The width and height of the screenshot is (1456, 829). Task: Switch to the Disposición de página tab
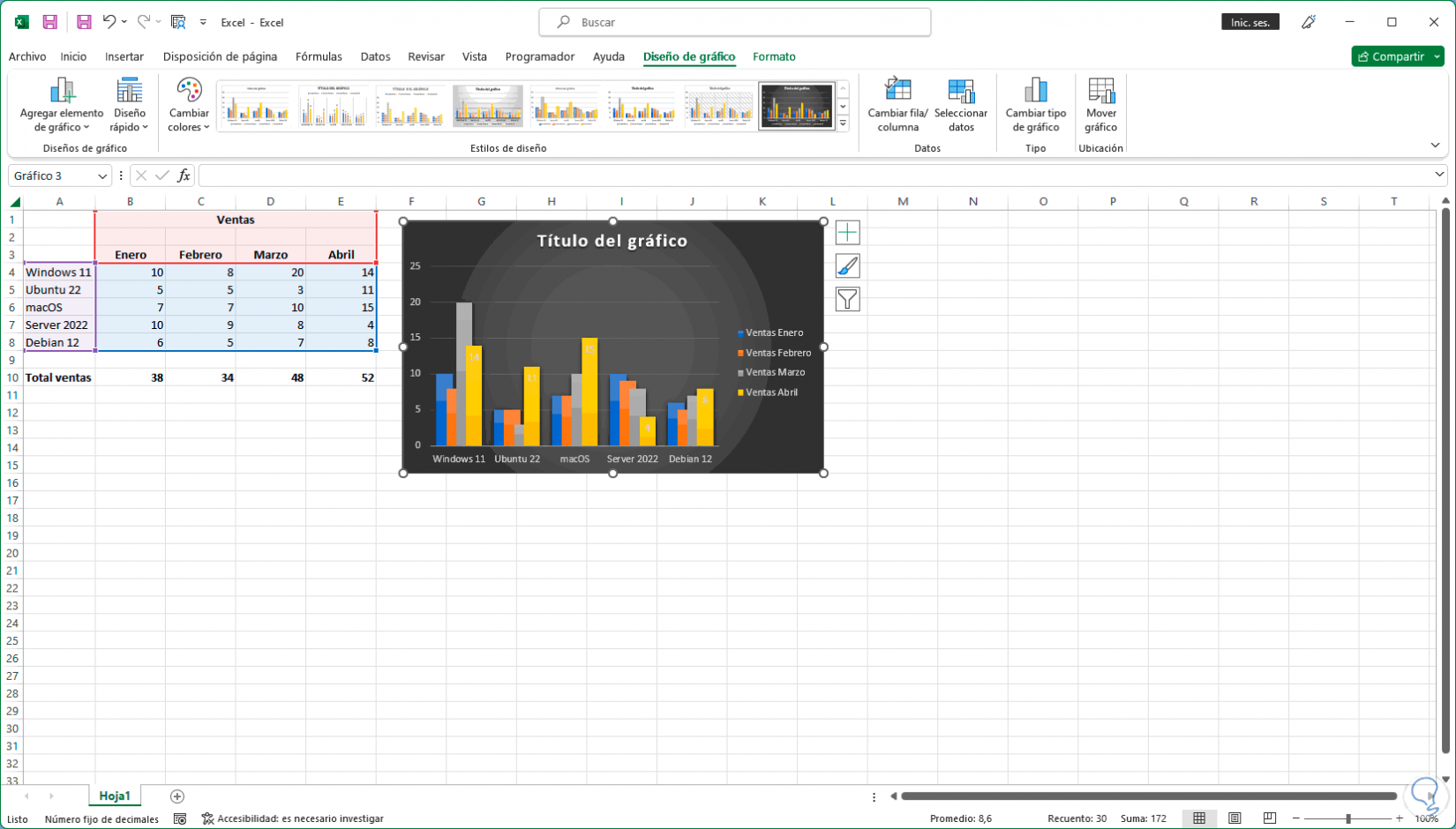point(220,56)
